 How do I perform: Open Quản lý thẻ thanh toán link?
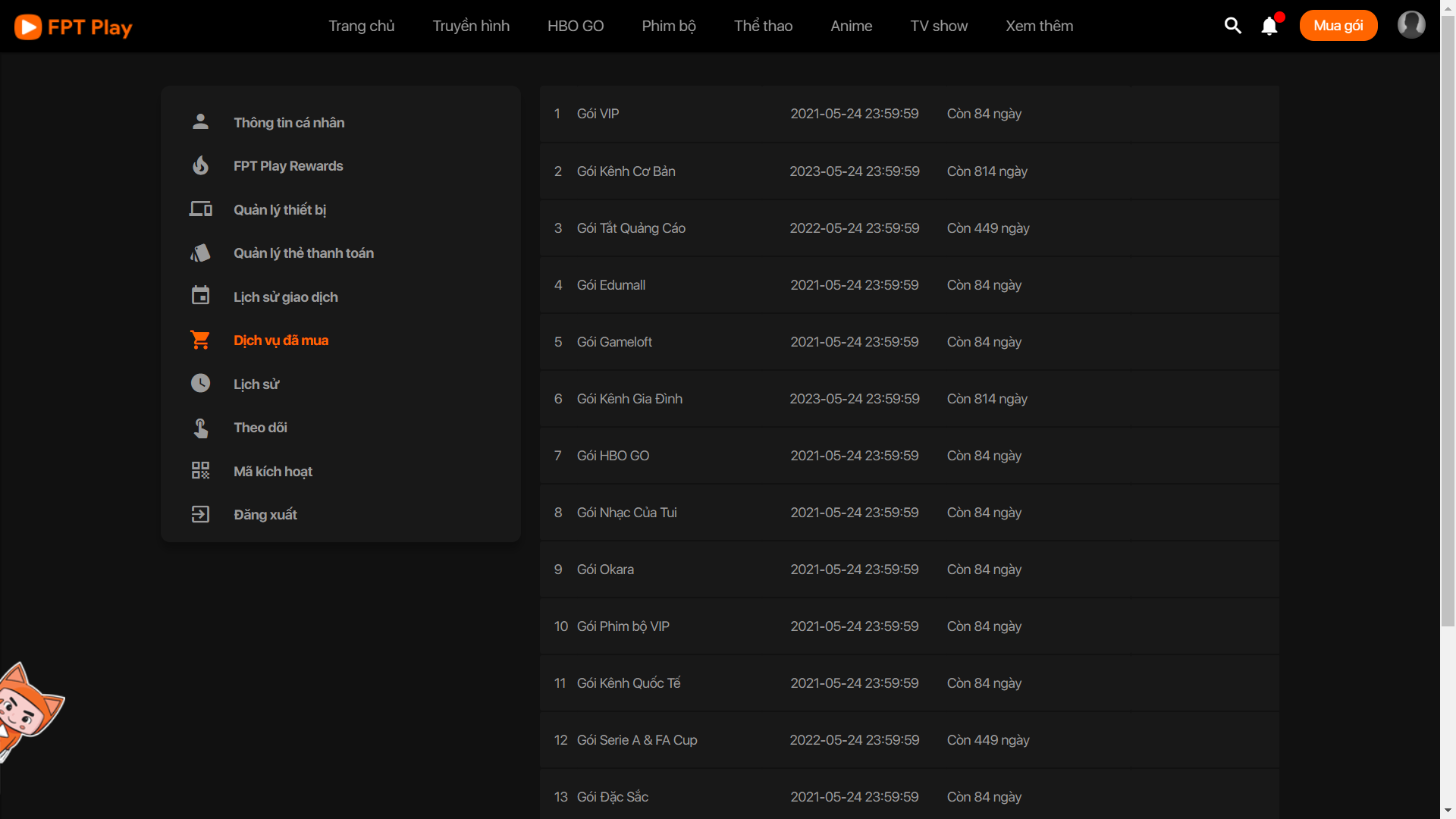pos(303,253)
